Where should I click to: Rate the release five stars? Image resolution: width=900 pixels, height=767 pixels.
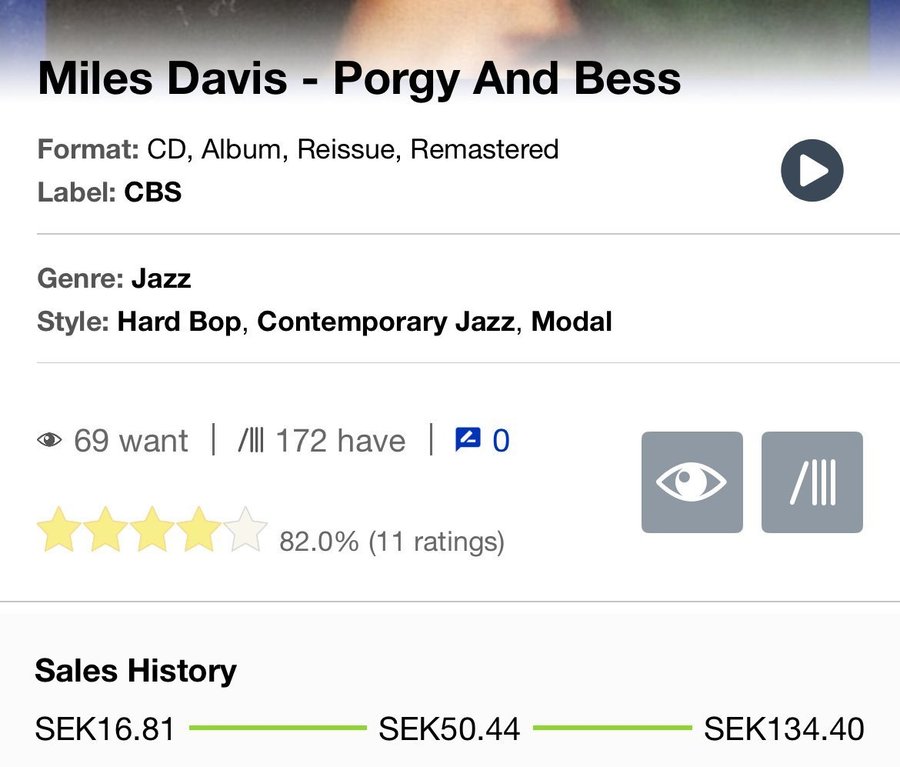click(246, 530)
